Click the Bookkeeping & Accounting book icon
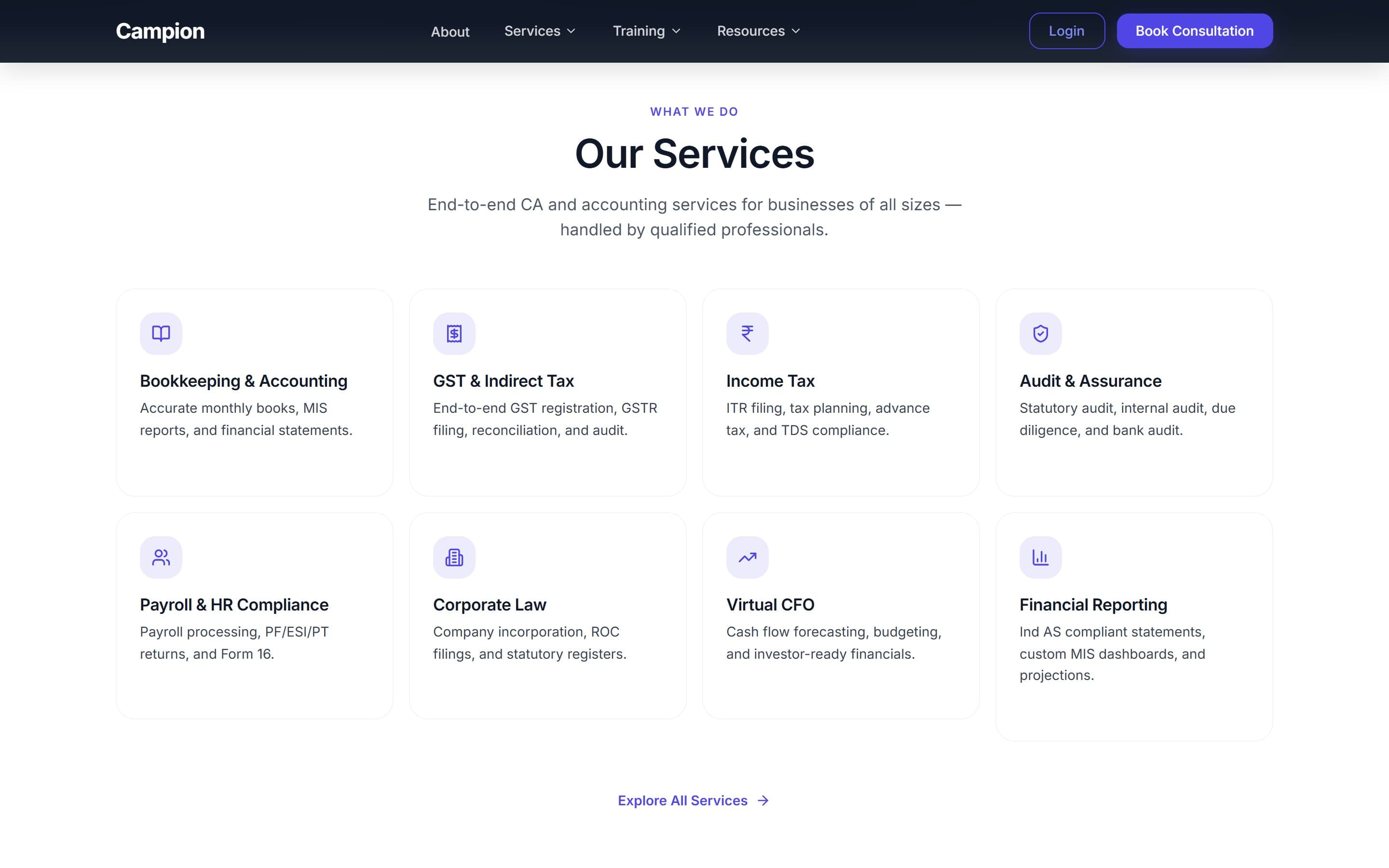The height and width of the screenshot is (868, 1389). point(161,334)
